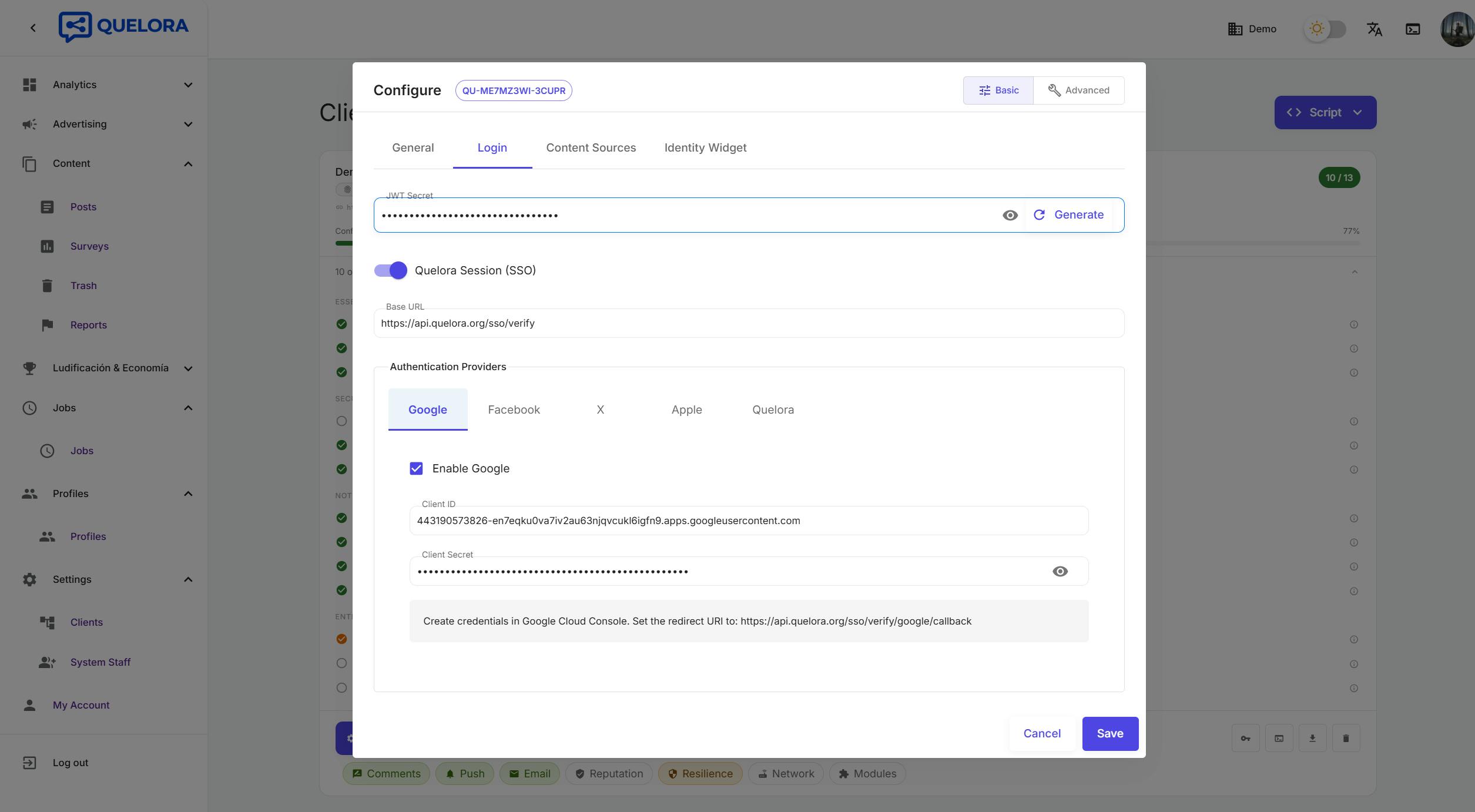Select the Login tab
Viewport: 1475px width, 812px height.
pyautogui.click(x=492, y=148)
